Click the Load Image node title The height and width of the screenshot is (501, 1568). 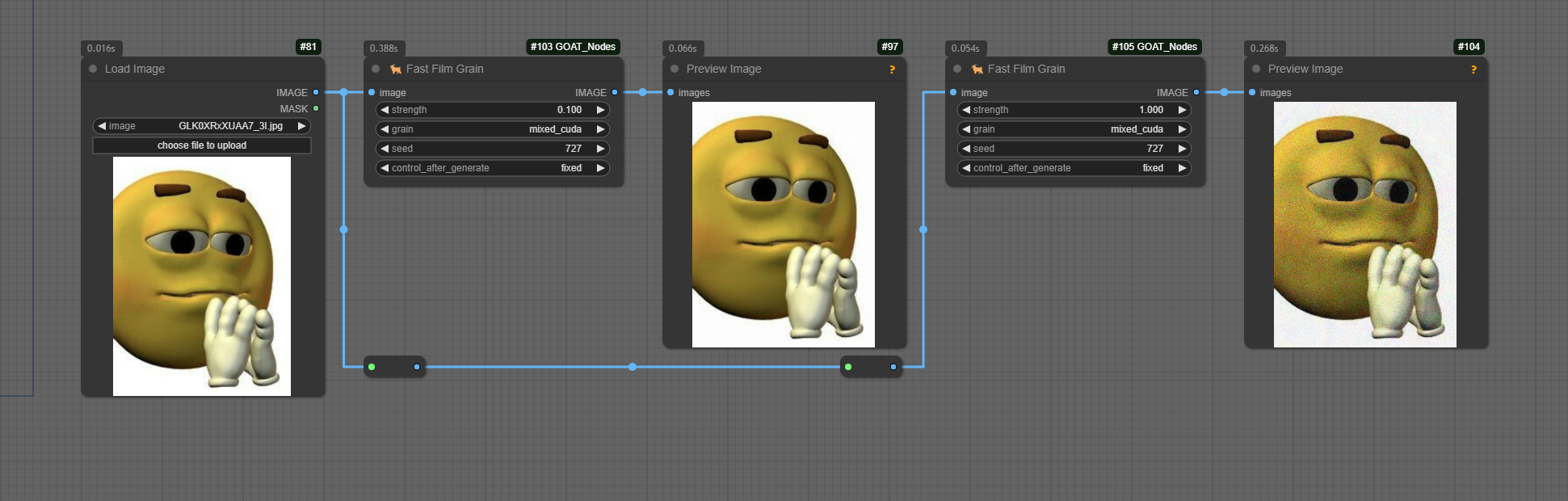point(135,69)
